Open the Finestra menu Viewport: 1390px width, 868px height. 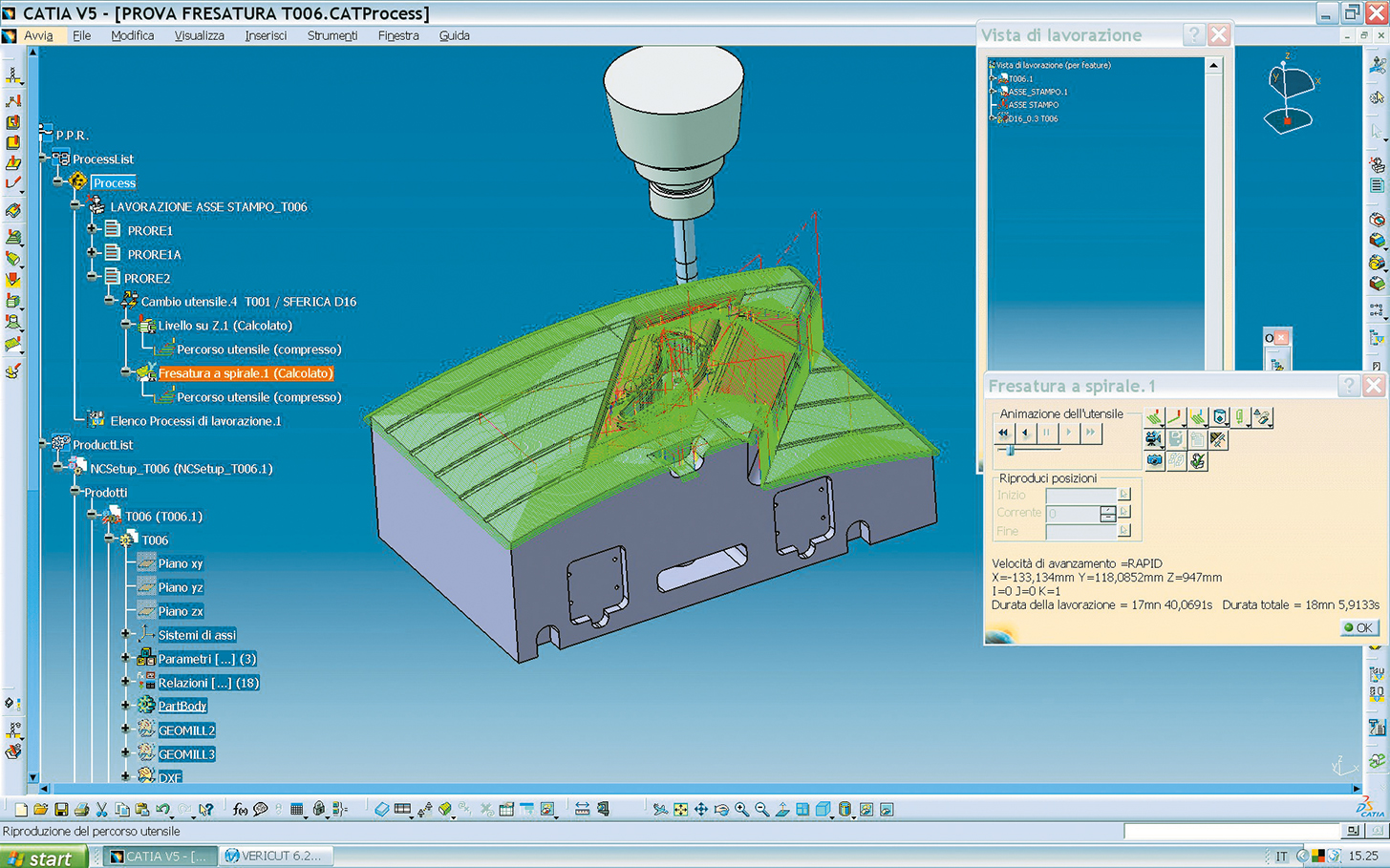(398, 35)
